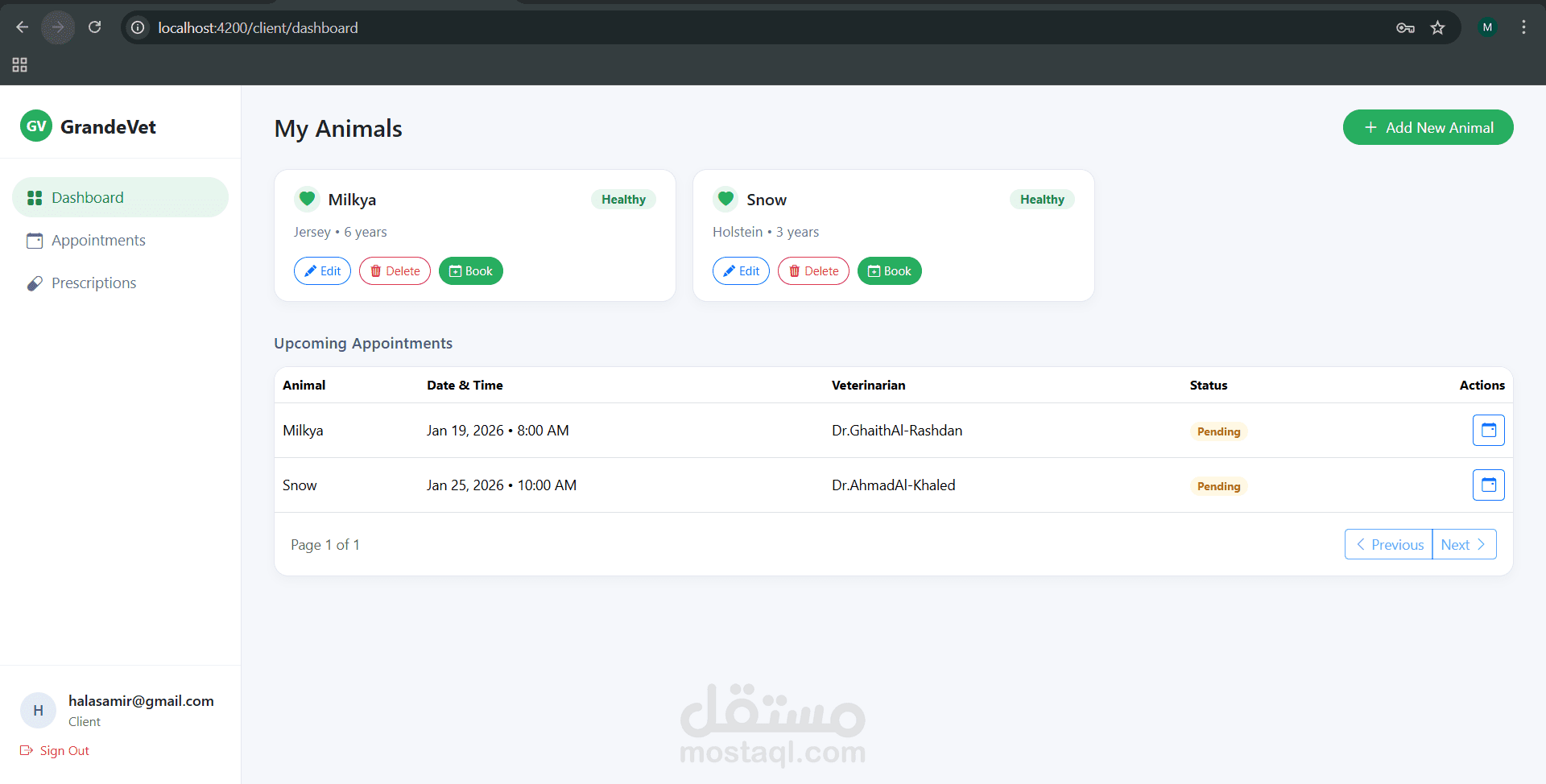Reload the dashboard page
This screenshot has width=1546, height=784.
point(94,27)
